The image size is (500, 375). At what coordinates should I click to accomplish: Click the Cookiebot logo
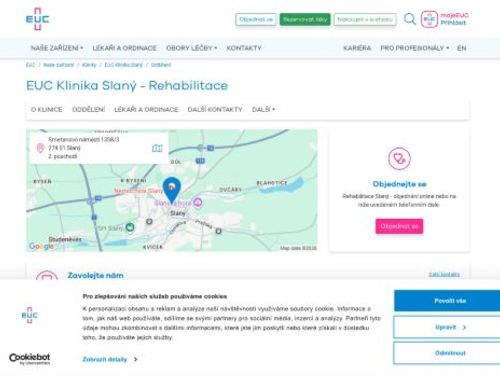point(30,359)
